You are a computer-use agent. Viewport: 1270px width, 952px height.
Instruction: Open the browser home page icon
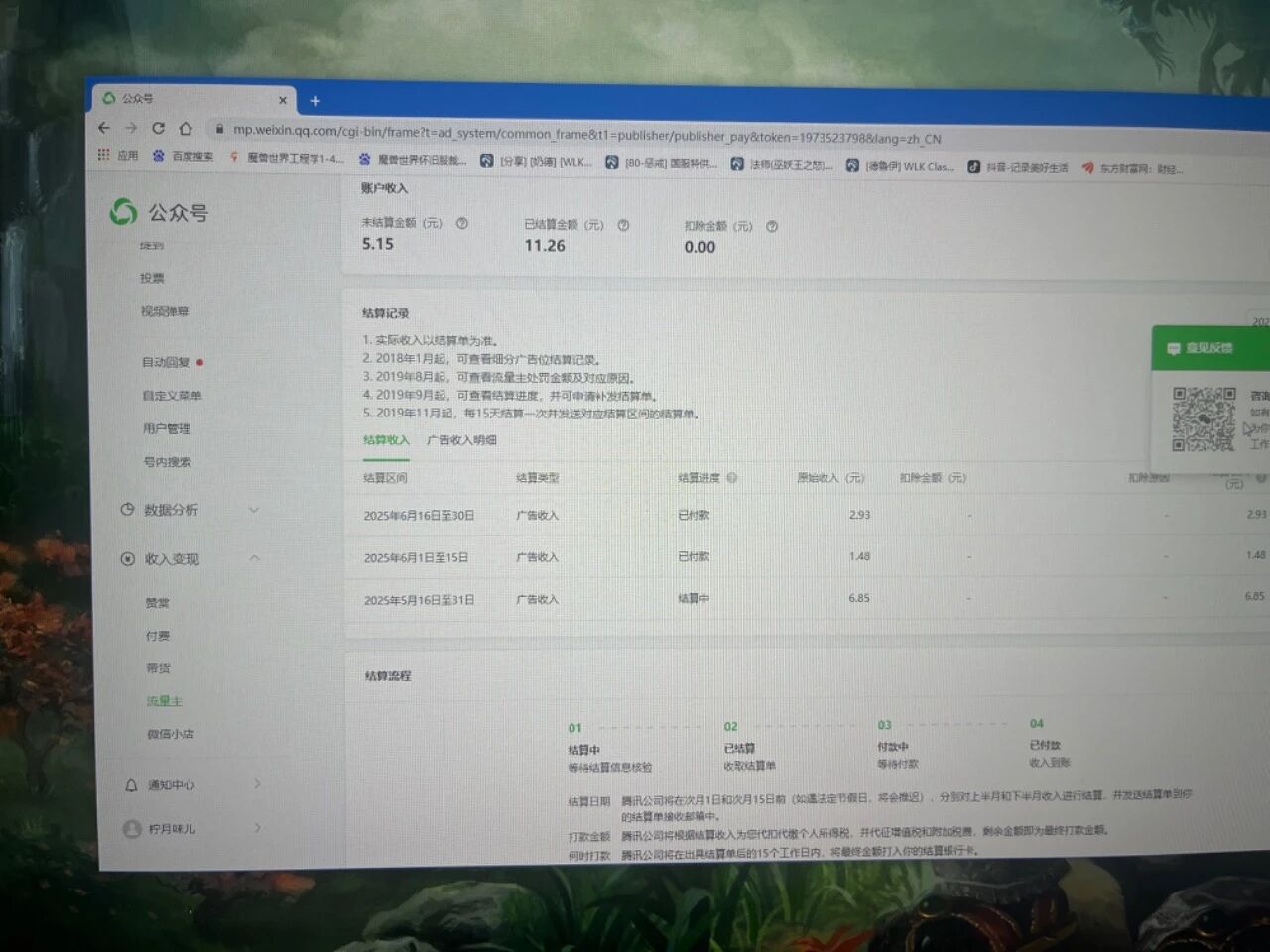tap(186, 128)
